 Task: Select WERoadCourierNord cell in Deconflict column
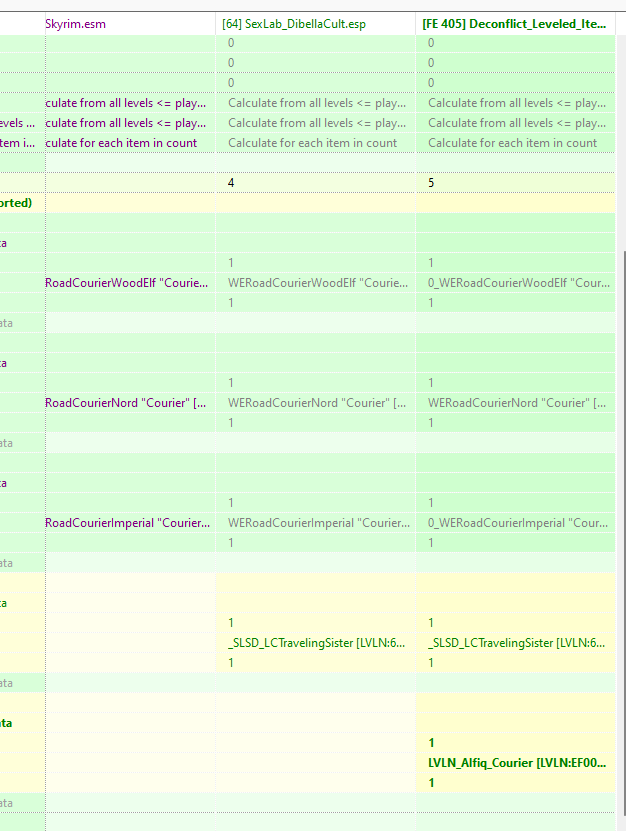(515, 403)
